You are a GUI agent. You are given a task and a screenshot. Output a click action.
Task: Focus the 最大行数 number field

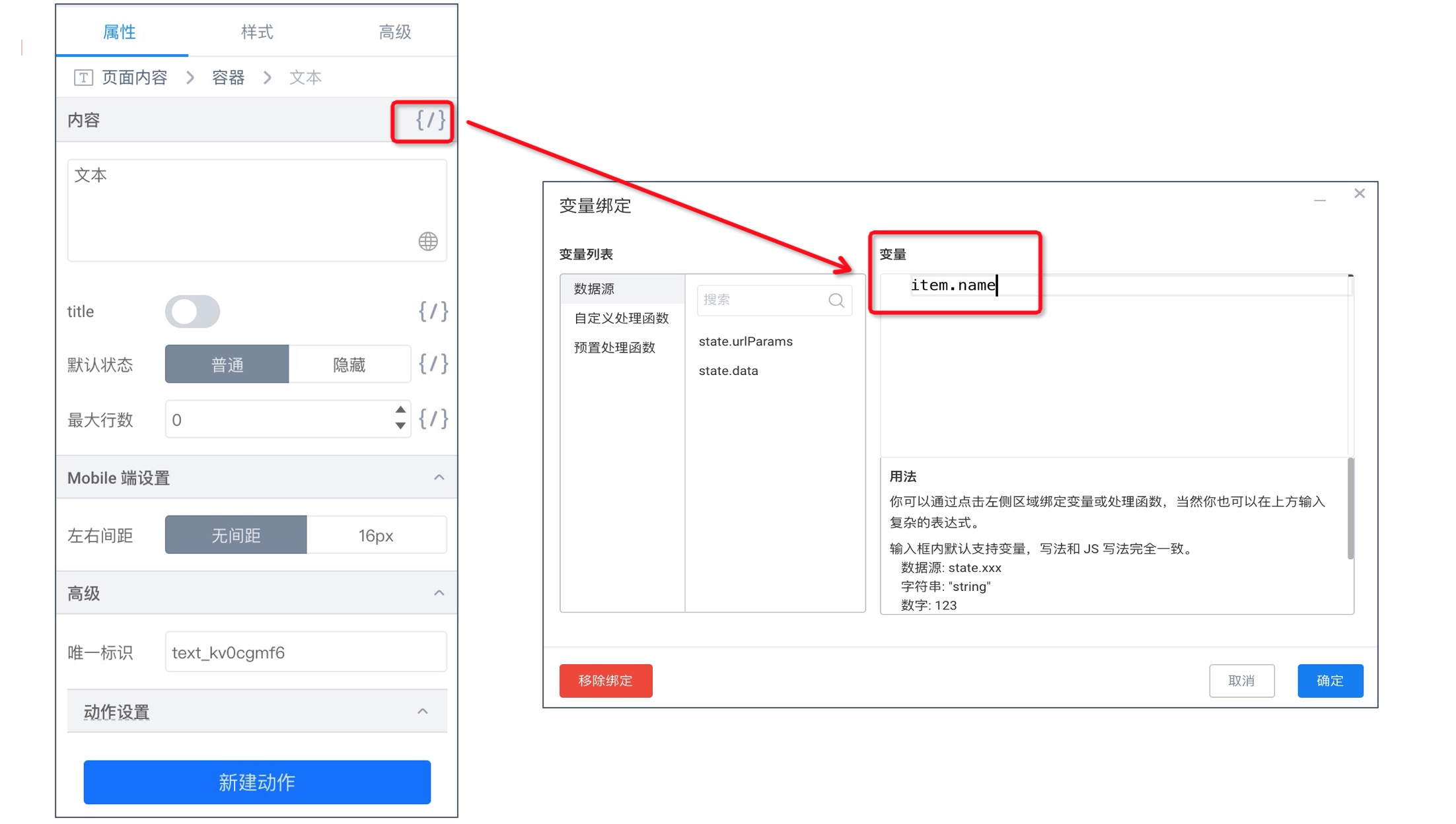point(288,419)
